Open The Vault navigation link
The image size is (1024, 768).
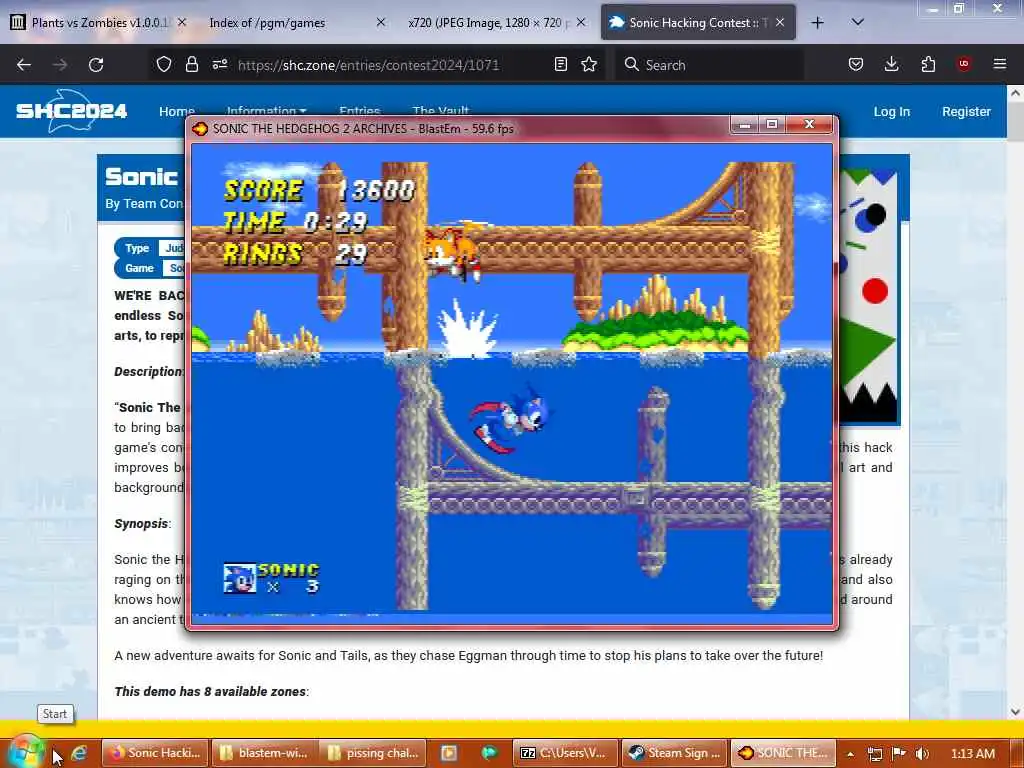[440, 111]
